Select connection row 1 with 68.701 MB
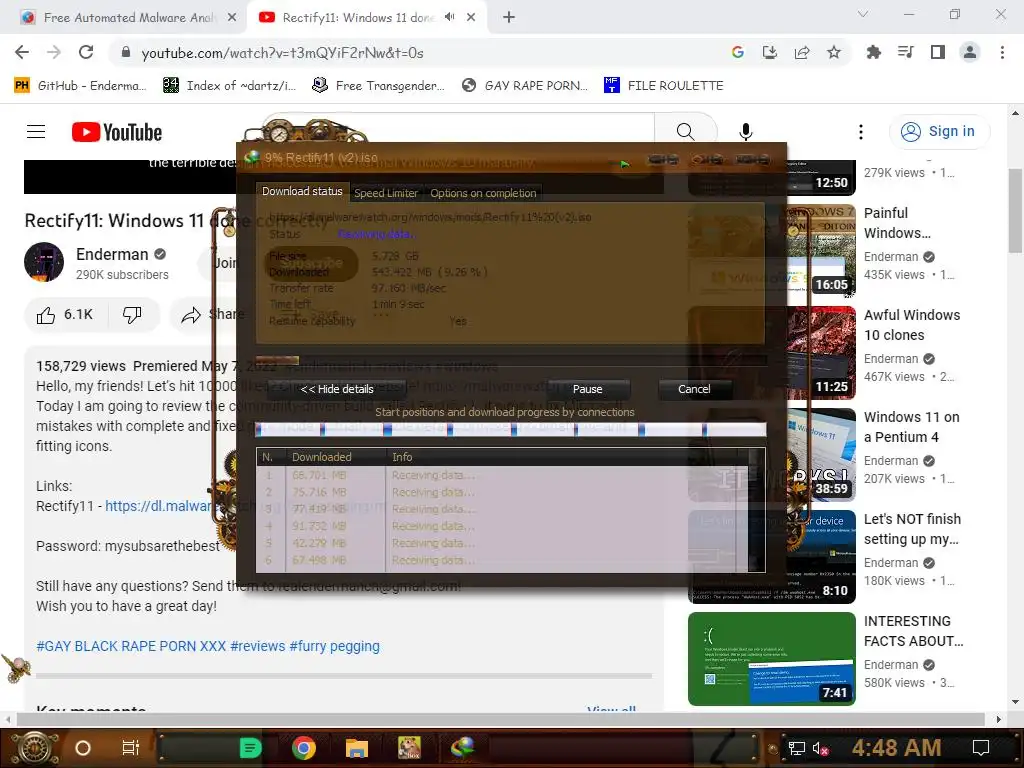Screen dimensions: 1024x768 (x=502, y=475)
